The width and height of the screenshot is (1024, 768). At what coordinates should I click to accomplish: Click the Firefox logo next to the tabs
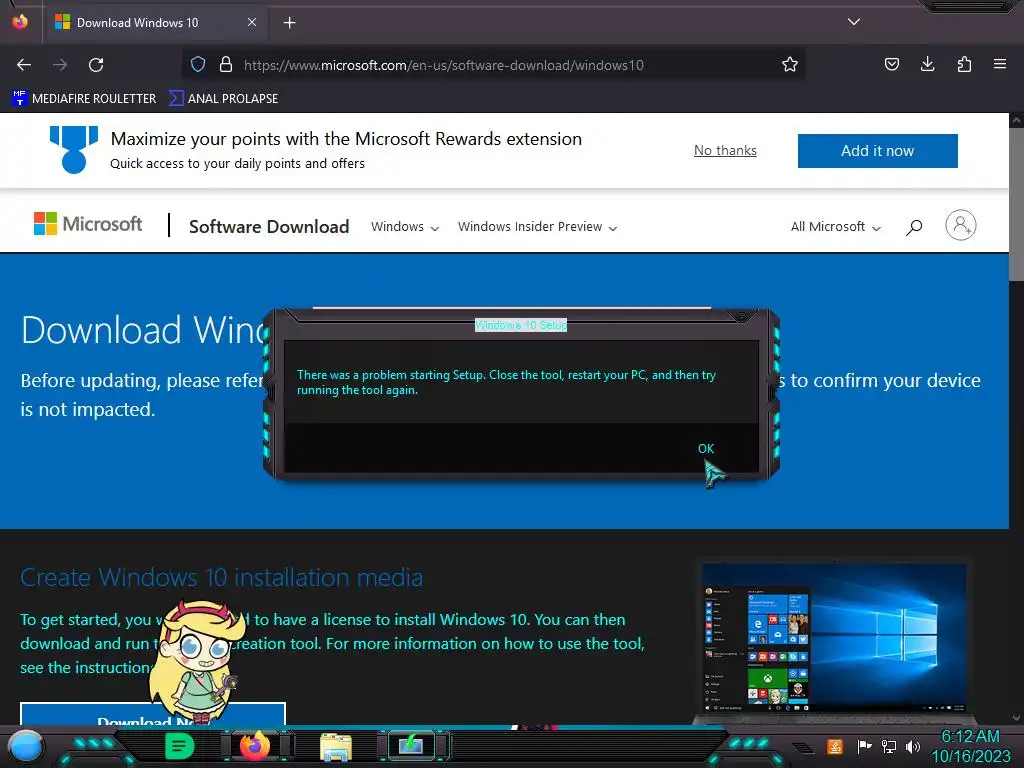pos(20,22)
